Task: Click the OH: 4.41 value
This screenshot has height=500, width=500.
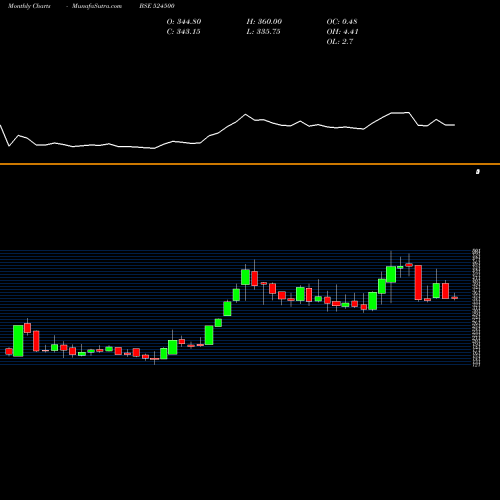Action: 342,32
